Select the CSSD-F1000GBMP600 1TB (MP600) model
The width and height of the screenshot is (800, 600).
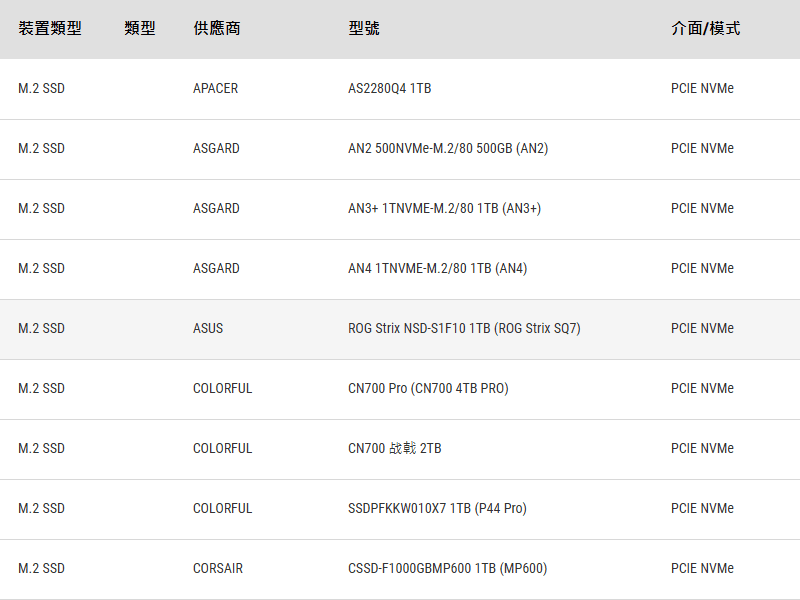pyautogui.click(x=448, y=568)
